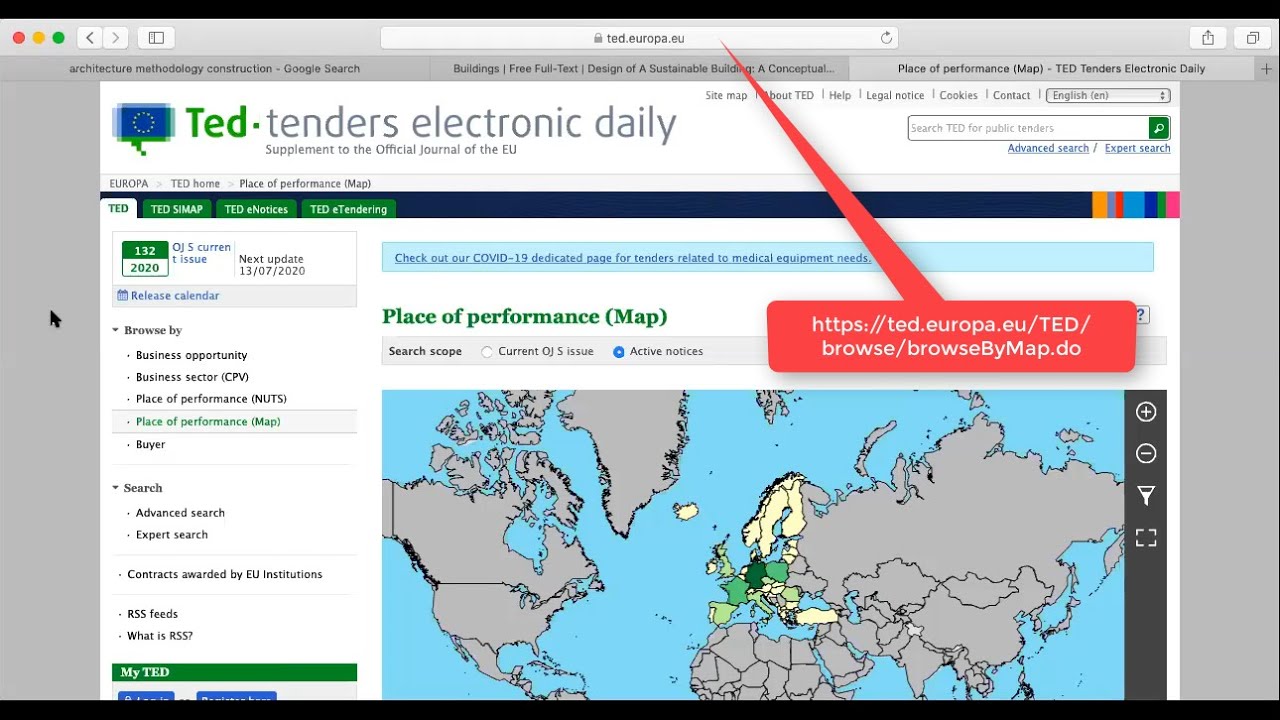This screenshot has height=720, width=1280.
Task: Toggle Safari sidebar button
Action: pos(156,38)
